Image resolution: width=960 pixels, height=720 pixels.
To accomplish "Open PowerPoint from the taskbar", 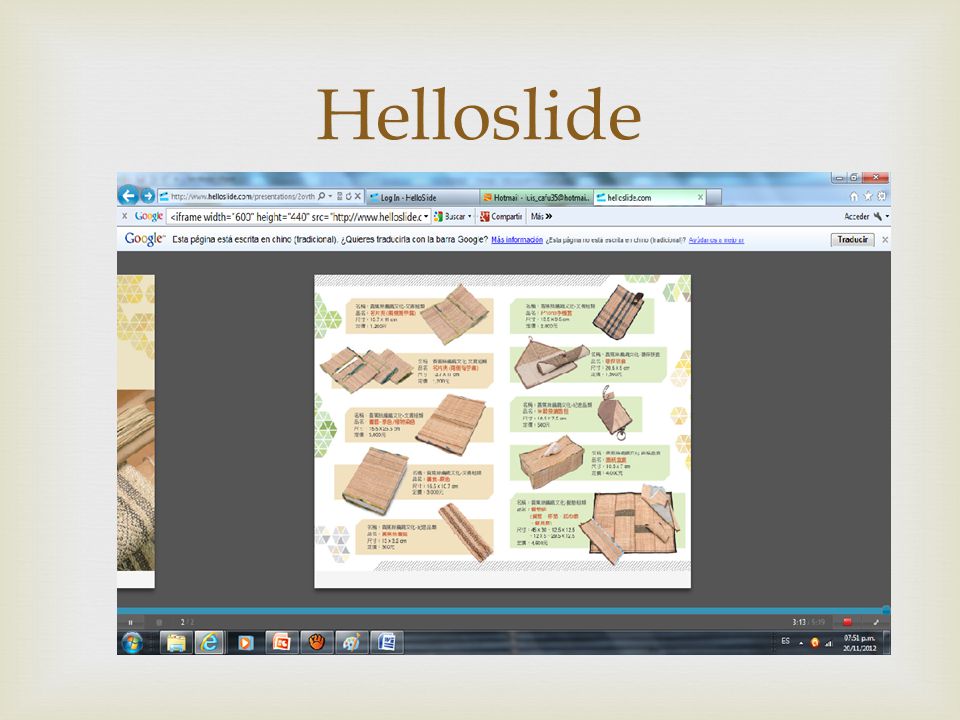I will click(x=281, y=642).
